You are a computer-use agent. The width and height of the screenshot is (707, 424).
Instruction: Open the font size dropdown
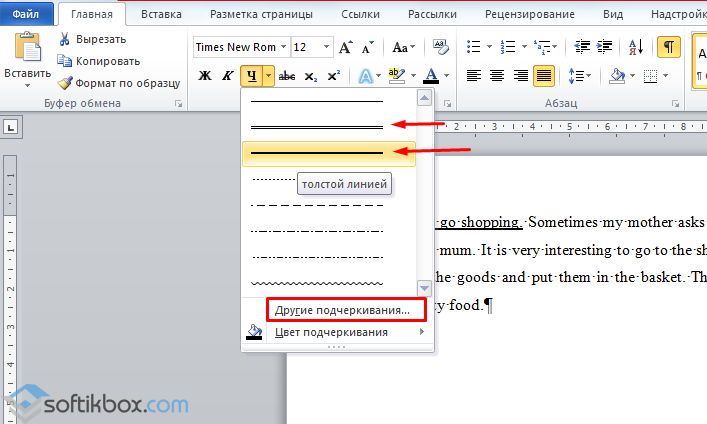[x=327, y=47]
